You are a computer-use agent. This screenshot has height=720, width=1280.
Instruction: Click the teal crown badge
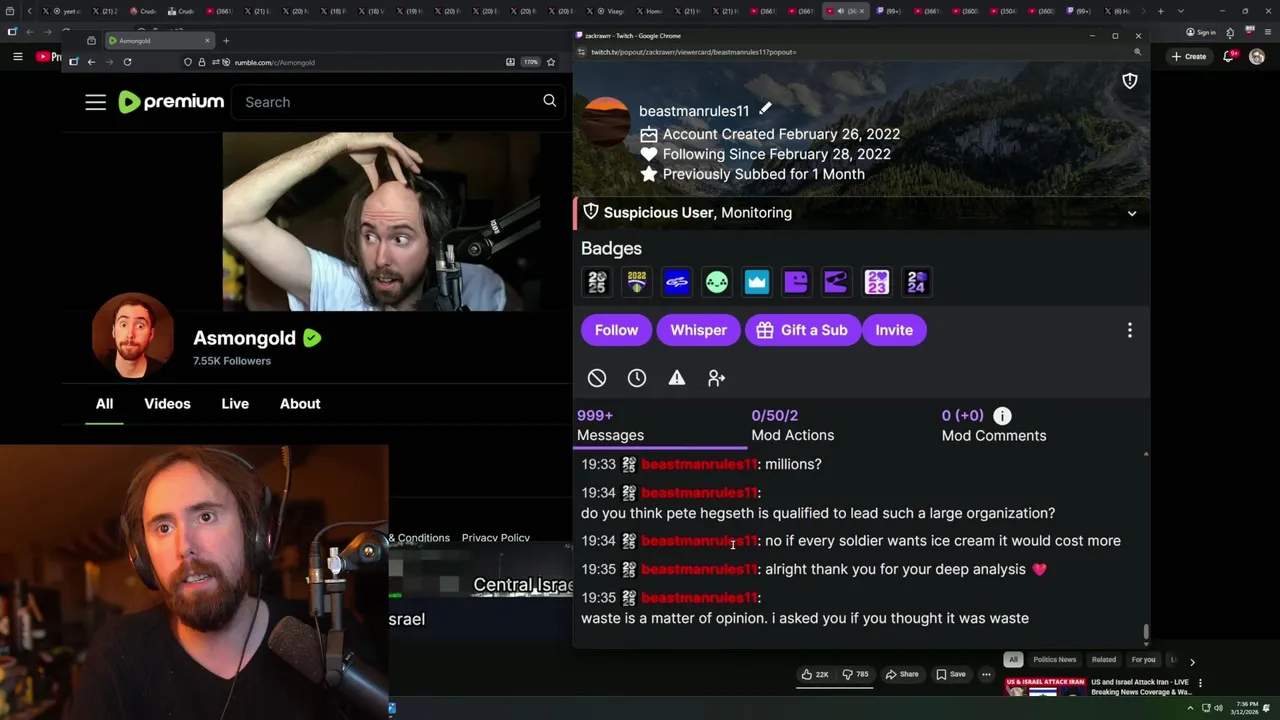point(757,283)
